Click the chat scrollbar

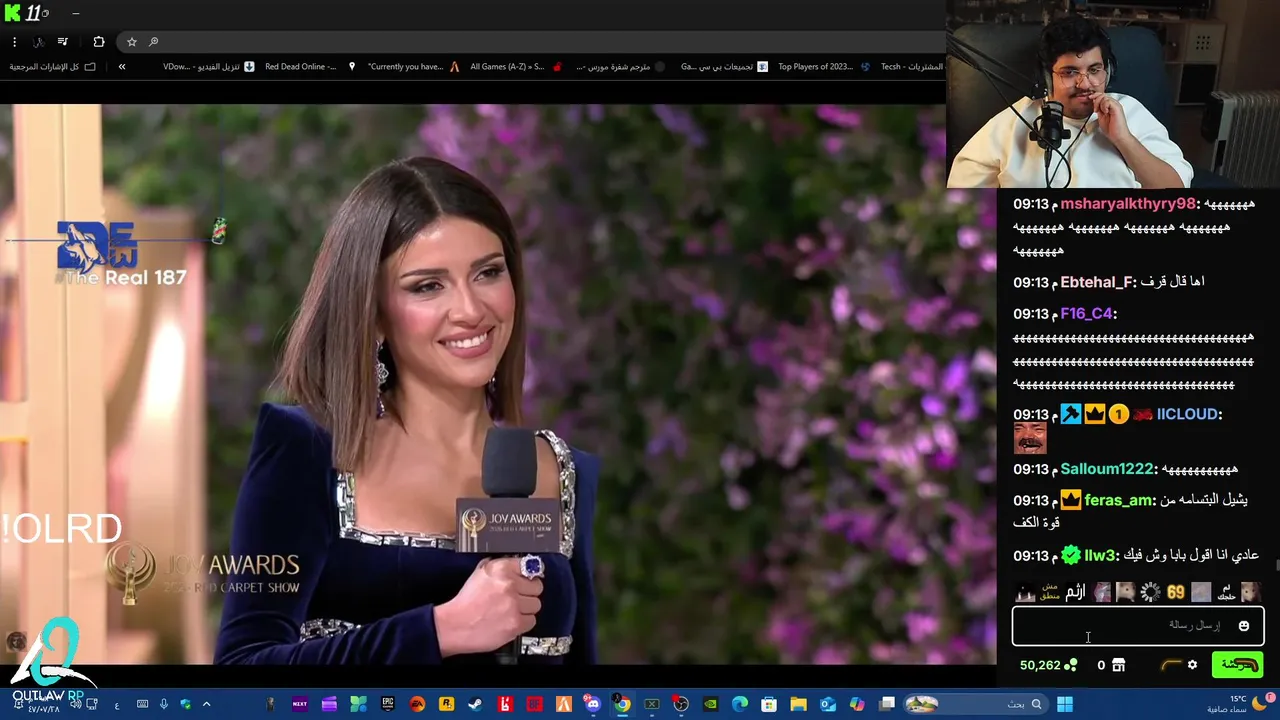(1276, 566)
